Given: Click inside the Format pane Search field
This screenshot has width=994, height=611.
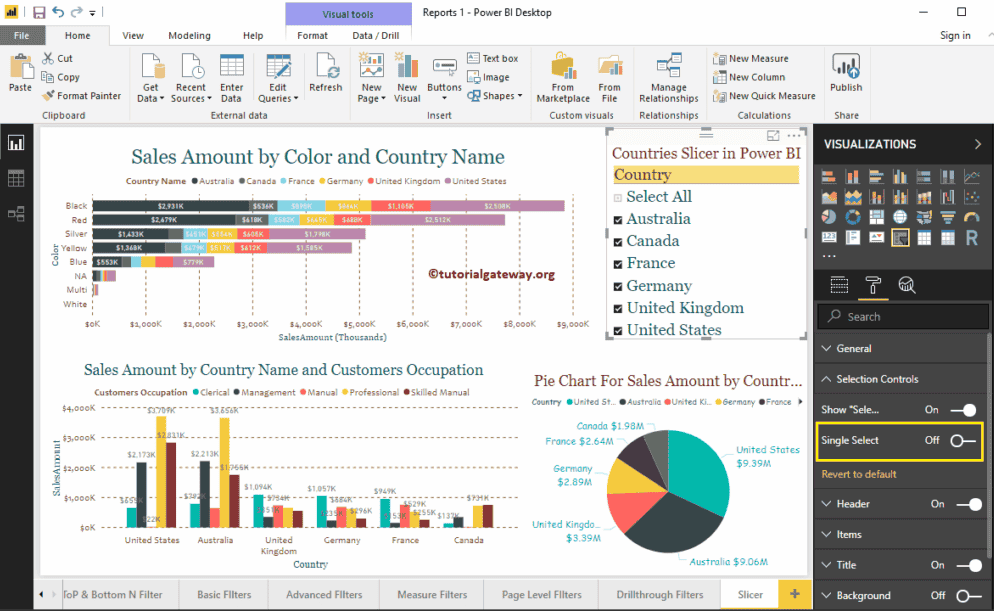Looking at the screenshot, I should click(900, 316).
